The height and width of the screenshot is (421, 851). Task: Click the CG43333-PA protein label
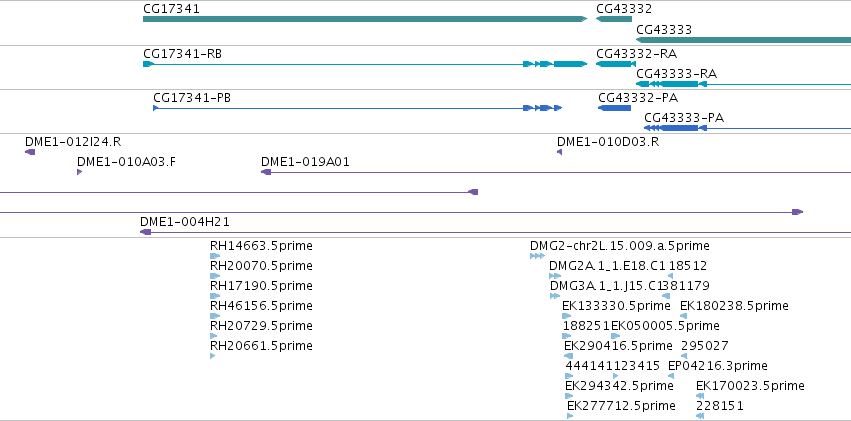pyautogui.click(x=684, y=118)
